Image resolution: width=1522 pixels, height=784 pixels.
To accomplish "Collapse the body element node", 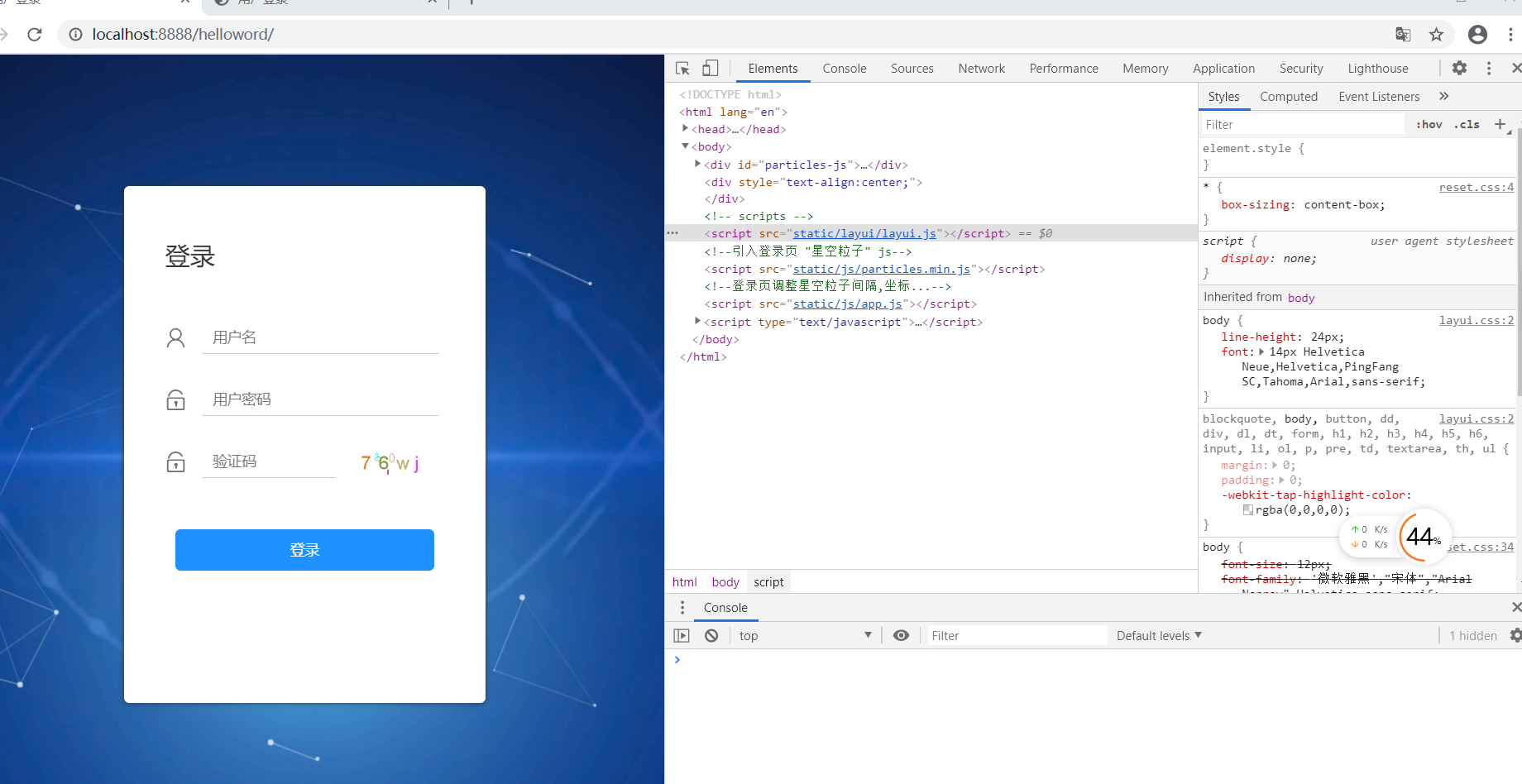I will pos(685,146).
